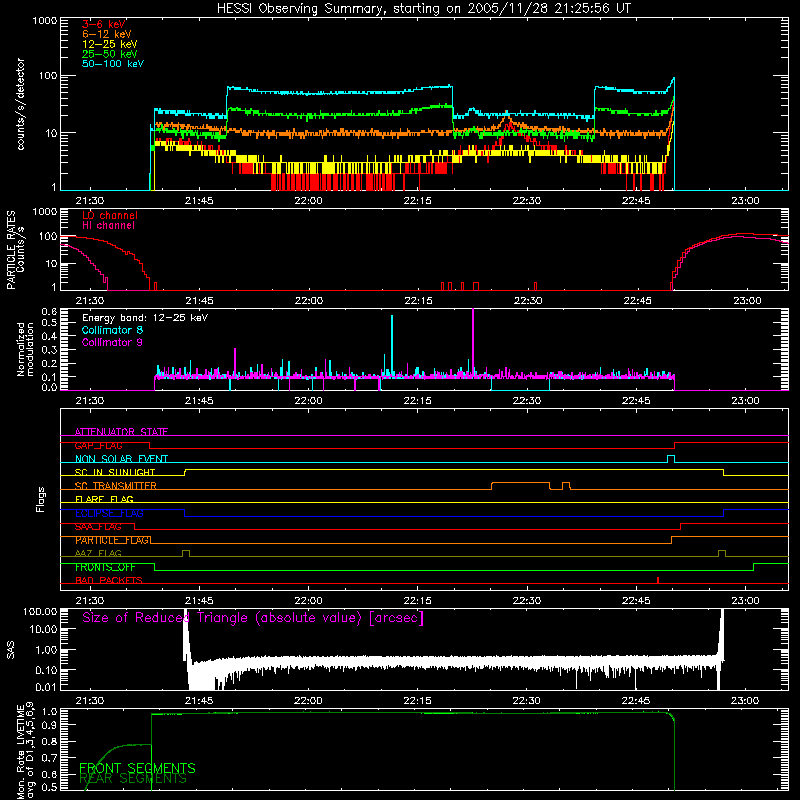
Task: Click the PARTICLE RATES axis label
Action: [11, 250]
